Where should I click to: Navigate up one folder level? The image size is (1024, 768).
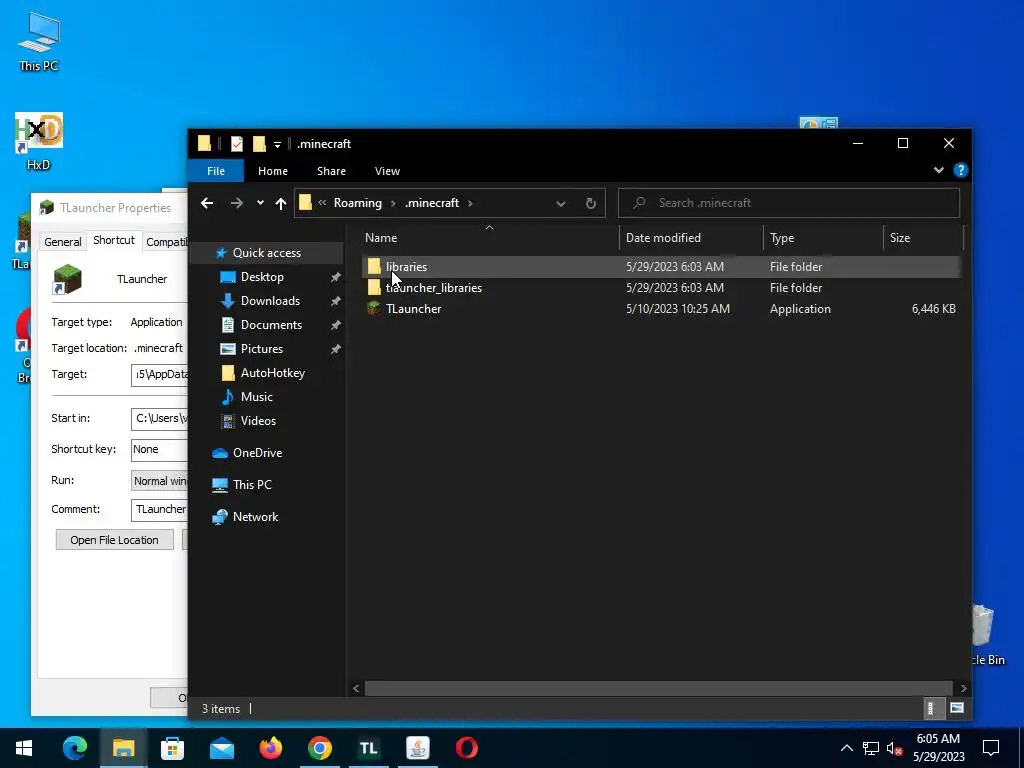click(x=281, y=203)
